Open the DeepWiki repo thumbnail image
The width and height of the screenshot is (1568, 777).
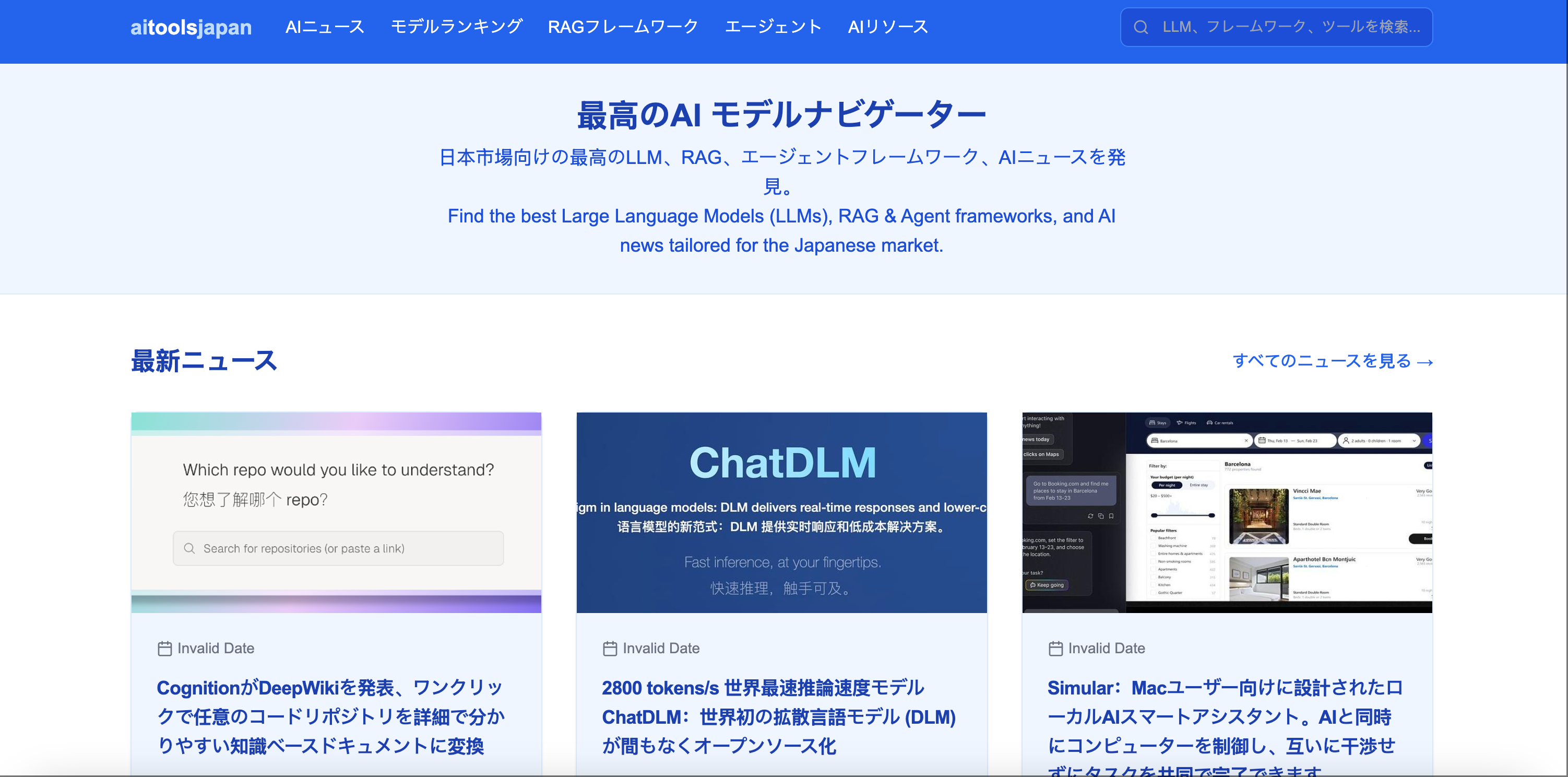coord(336,512)
